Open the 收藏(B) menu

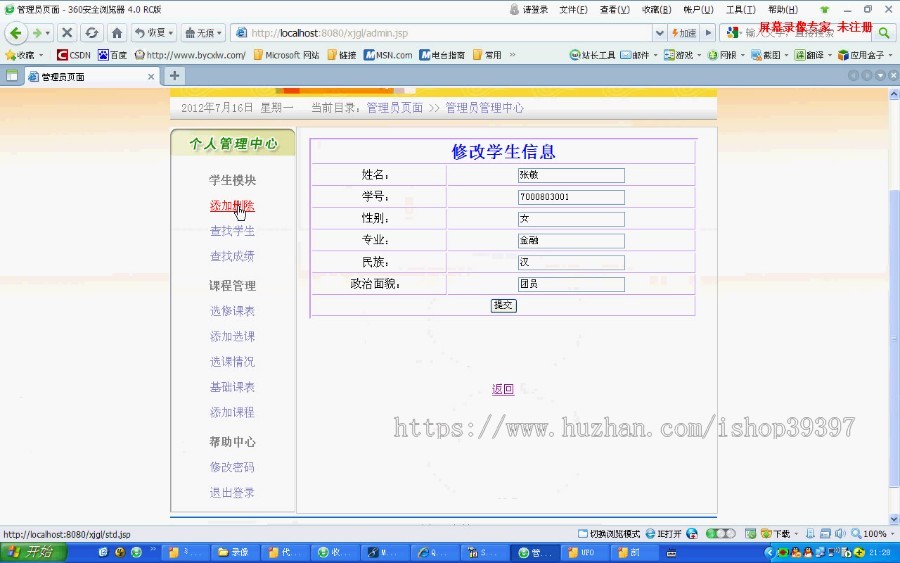tap(657, 9)
